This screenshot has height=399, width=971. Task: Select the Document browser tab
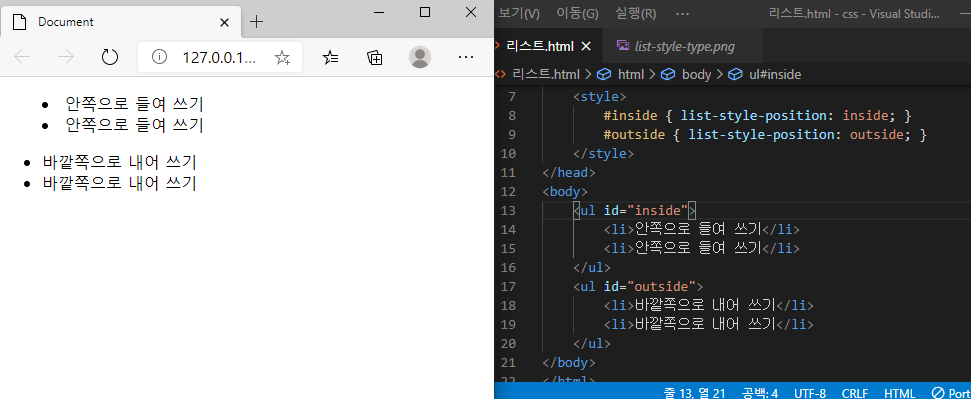[x=121, y=22]
